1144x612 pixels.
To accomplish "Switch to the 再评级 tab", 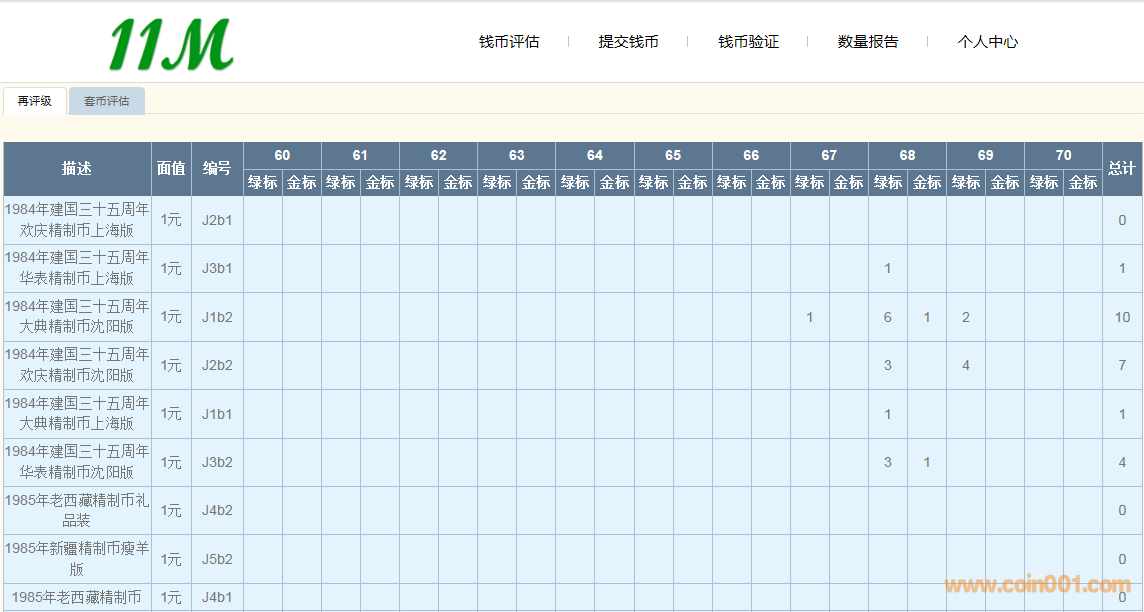I will coord(35,101).
